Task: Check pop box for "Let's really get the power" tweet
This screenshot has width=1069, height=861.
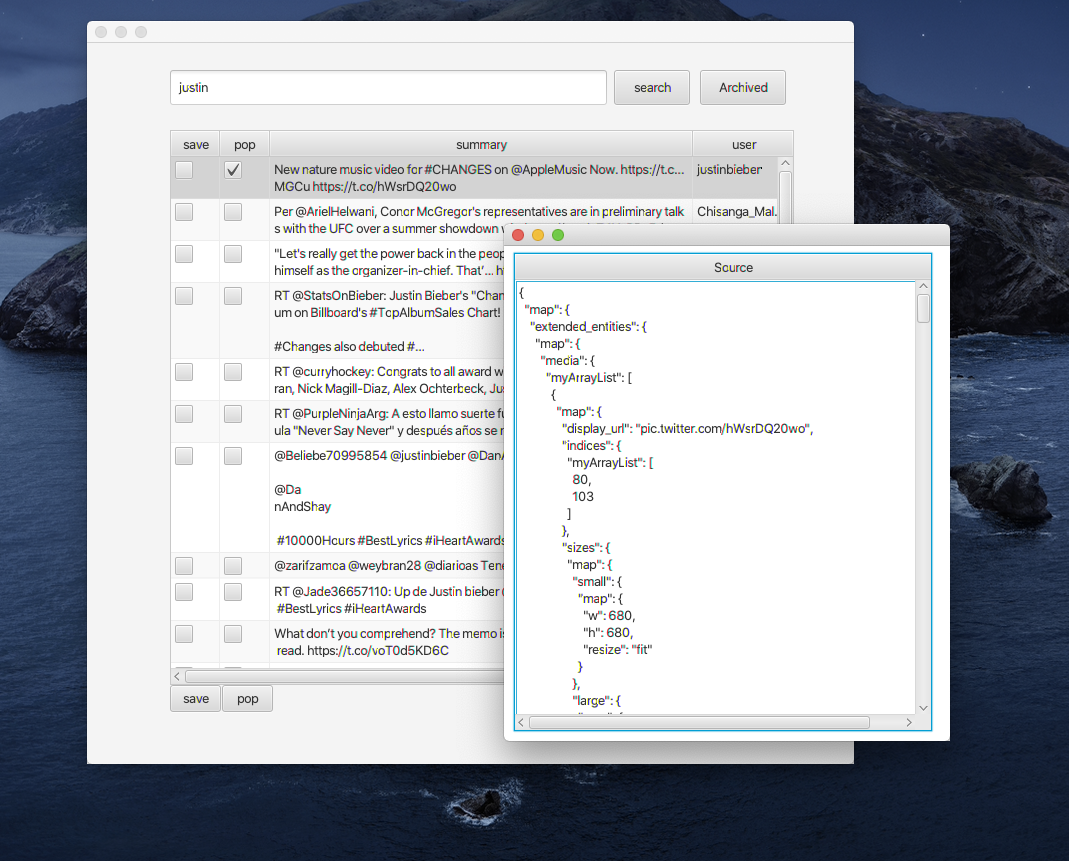Action: (233, 254)
